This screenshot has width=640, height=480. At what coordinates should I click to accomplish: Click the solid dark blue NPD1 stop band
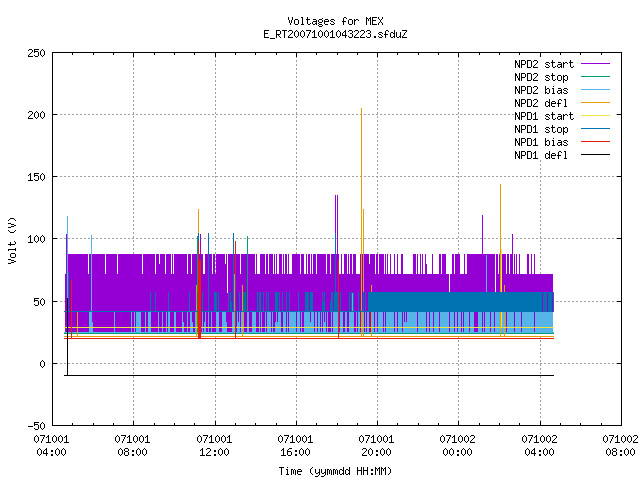(x=455, y=302)
